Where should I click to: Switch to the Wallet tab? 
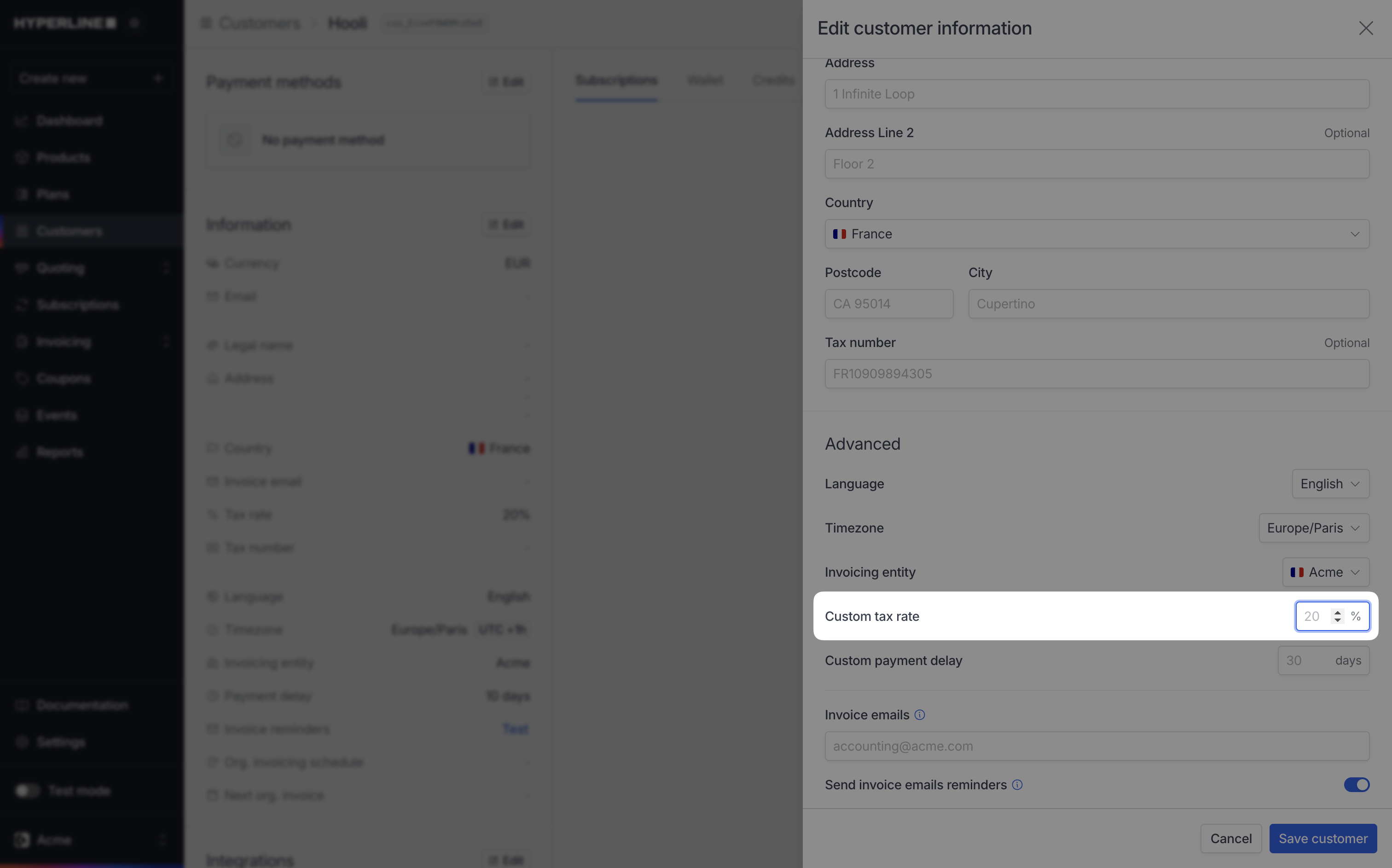pos(705,80)
